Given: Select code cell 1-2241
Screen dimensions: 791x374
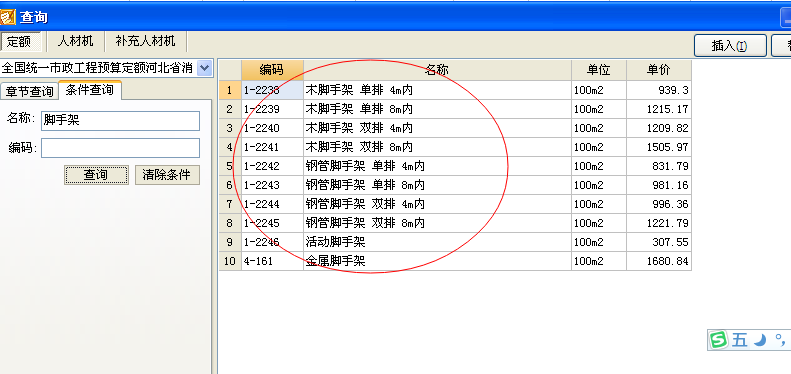Looking at the screenshot, I should tap(272, 147).
